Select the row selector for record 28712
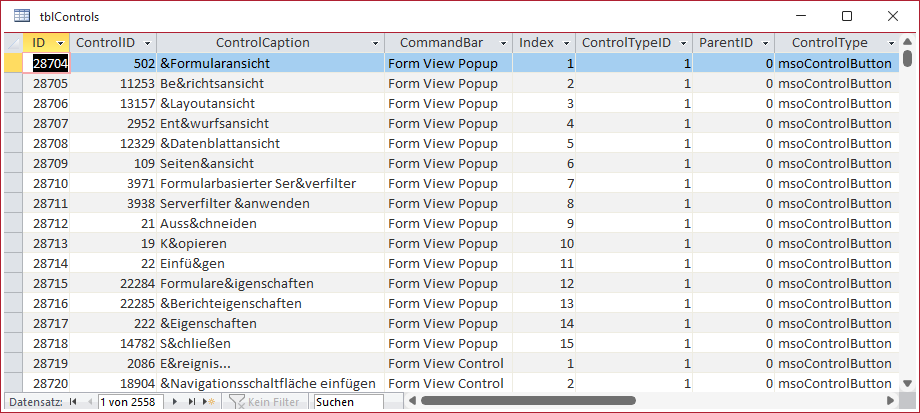920x413 pixels. pos(13,224)
